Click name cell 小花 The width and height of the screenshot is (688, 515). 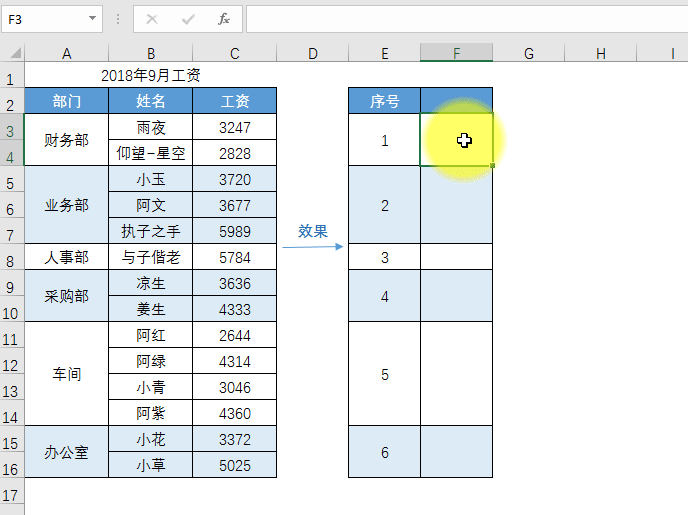tap(150, 439)
